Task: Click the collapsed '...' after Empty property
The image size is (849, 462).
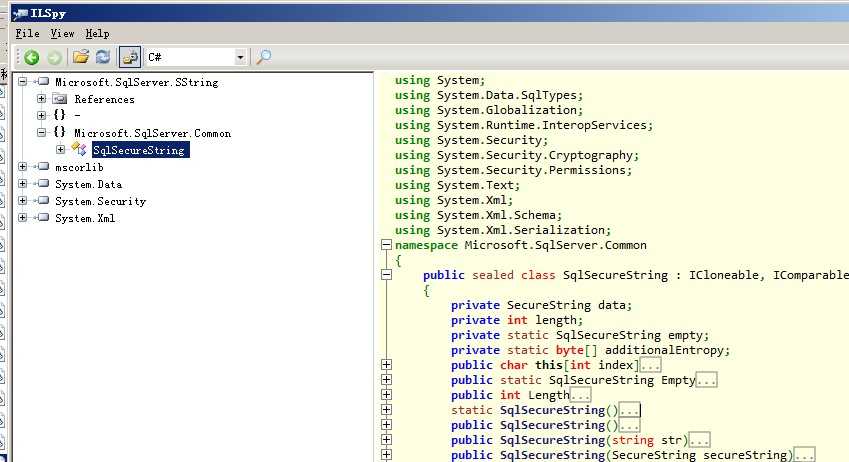Action: click(x=706, y=380)
